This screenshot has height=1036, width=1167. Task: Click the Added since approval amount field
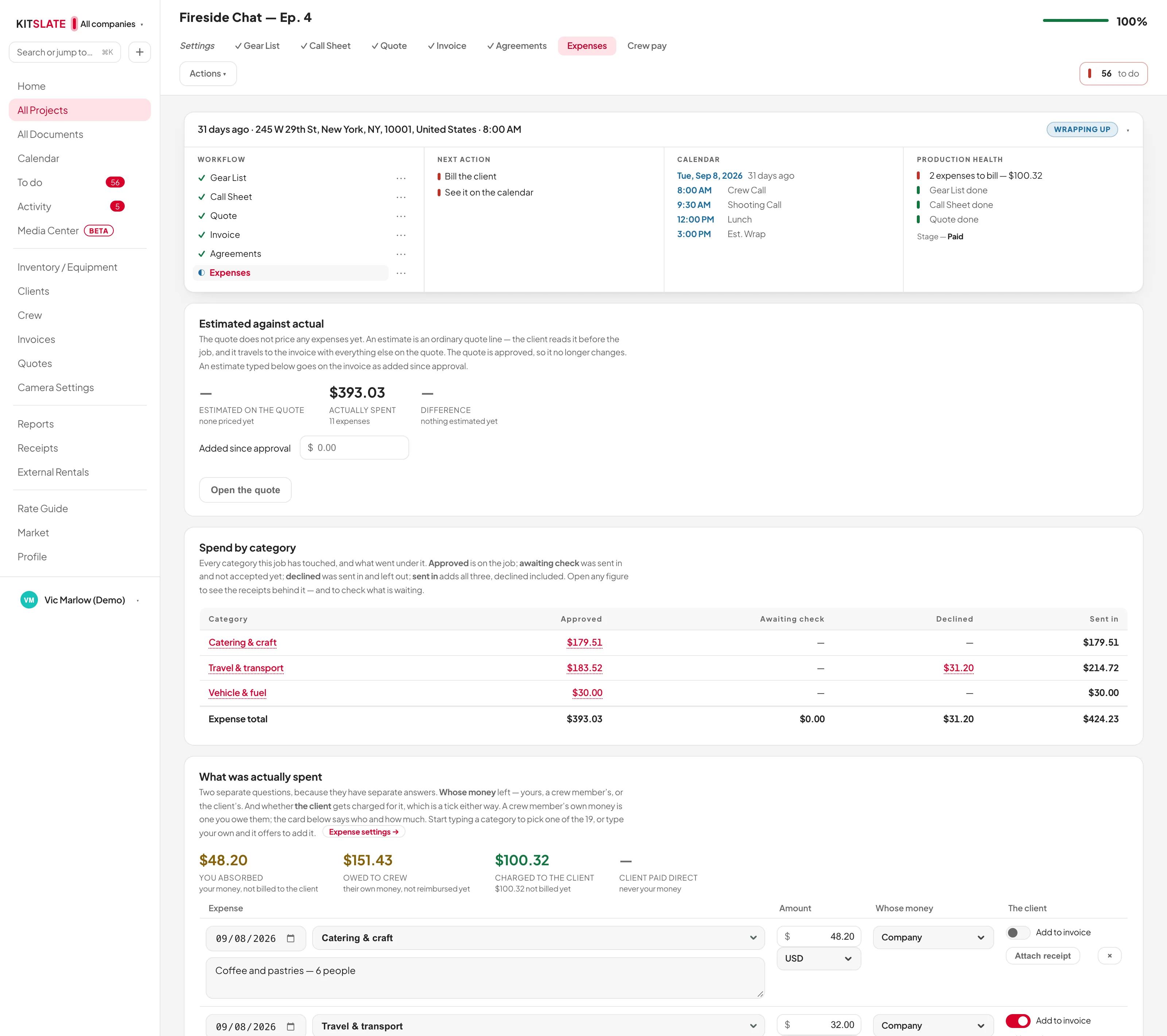(x=354, y=448)
